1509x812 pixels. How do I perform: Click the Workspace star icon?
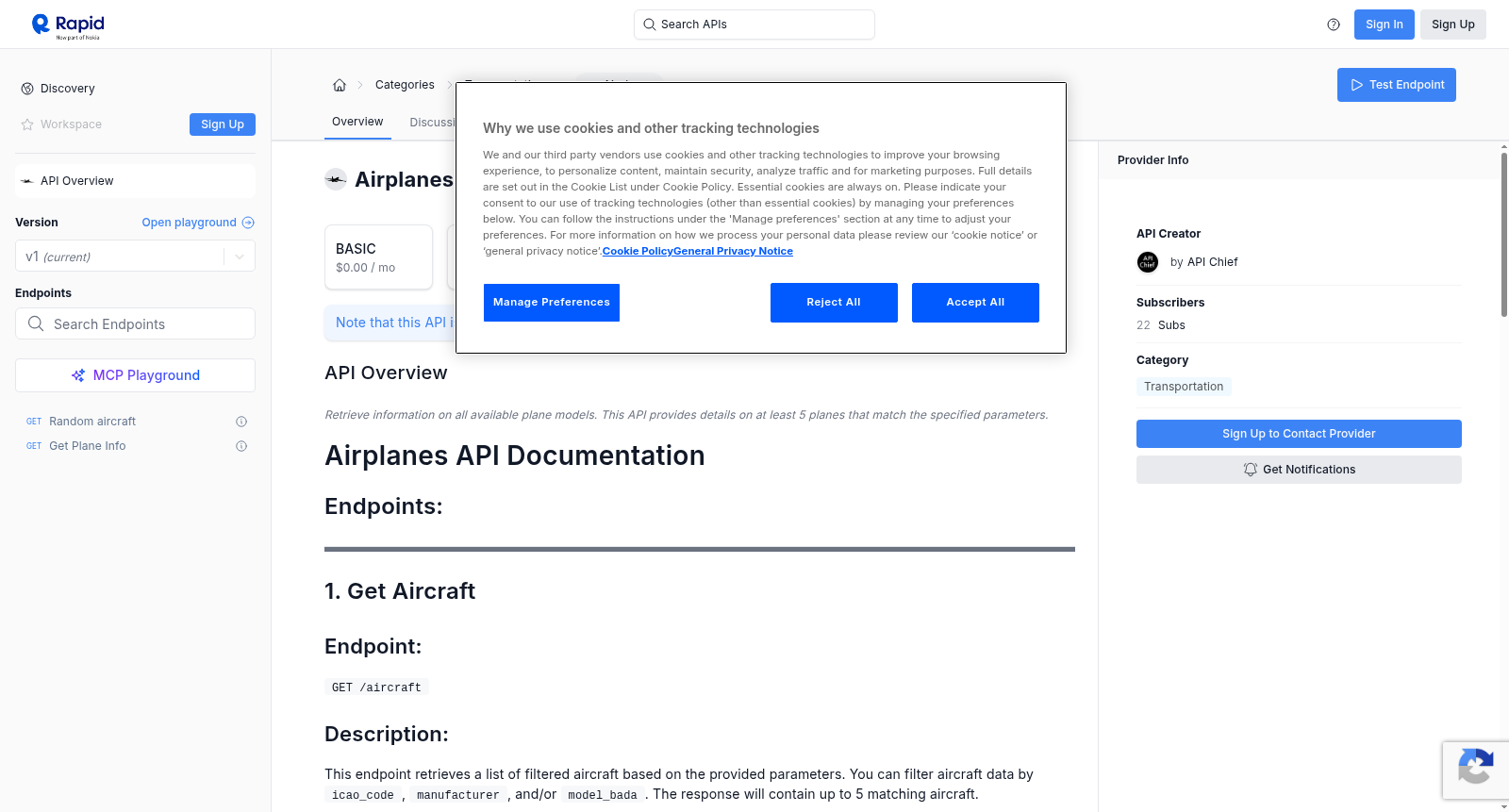[27, 124]
